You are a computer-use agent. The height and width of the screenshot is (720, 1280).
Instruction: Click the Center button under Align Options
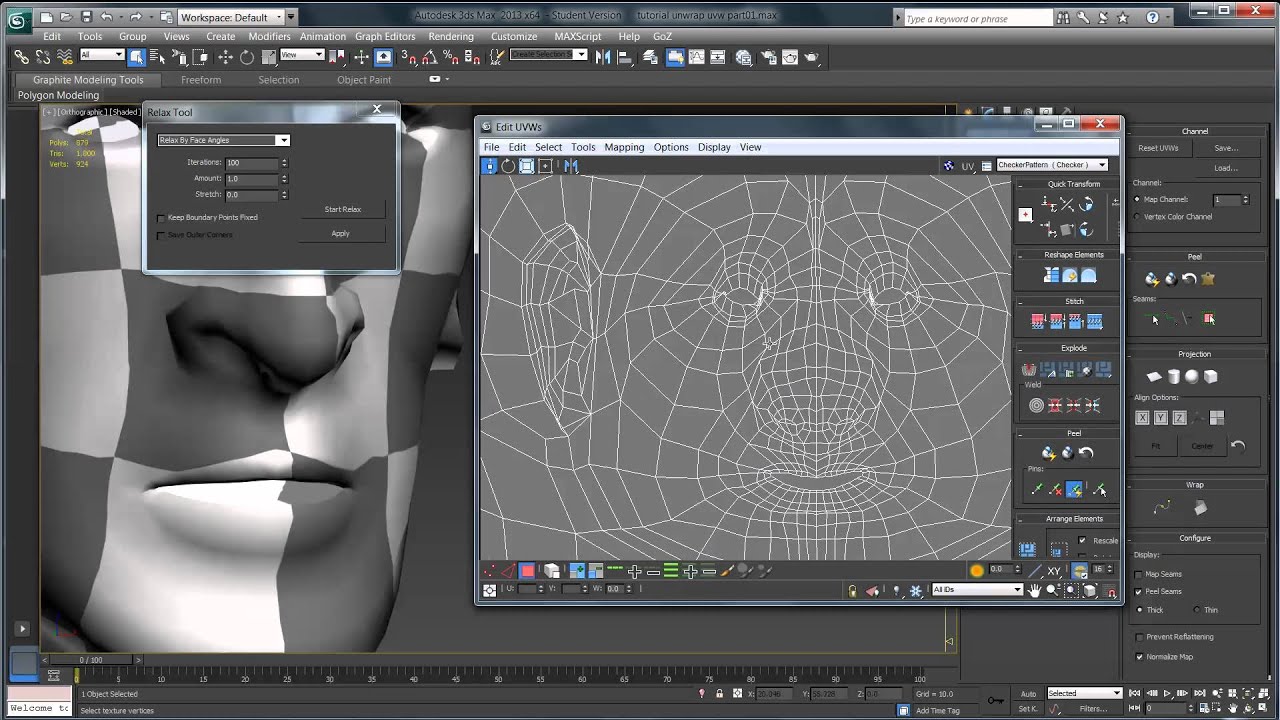pyautogui.click(x=1202, y=446)
